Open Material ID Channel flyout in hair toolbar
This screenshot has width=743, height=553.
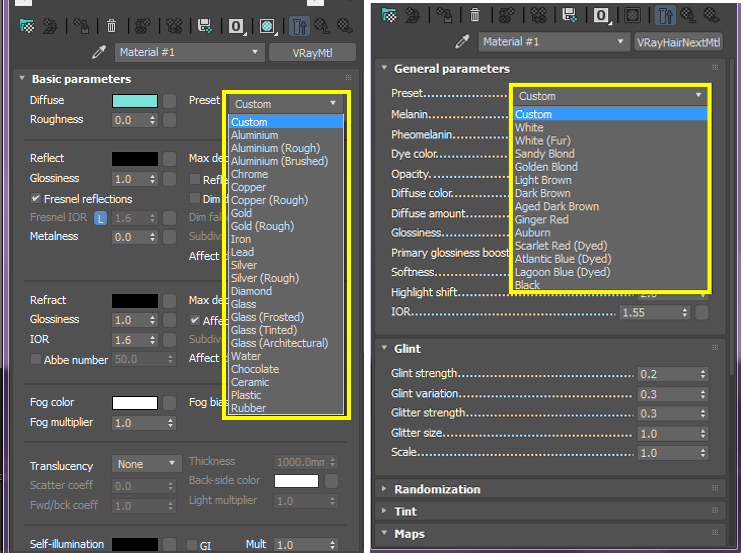tap(602, 15)
